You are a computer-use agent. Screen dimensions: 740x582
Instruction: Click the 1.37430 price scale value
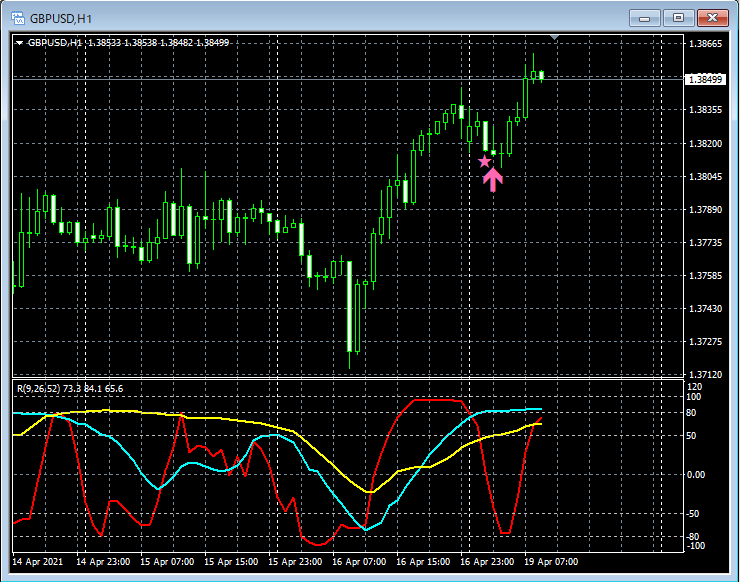705,309
